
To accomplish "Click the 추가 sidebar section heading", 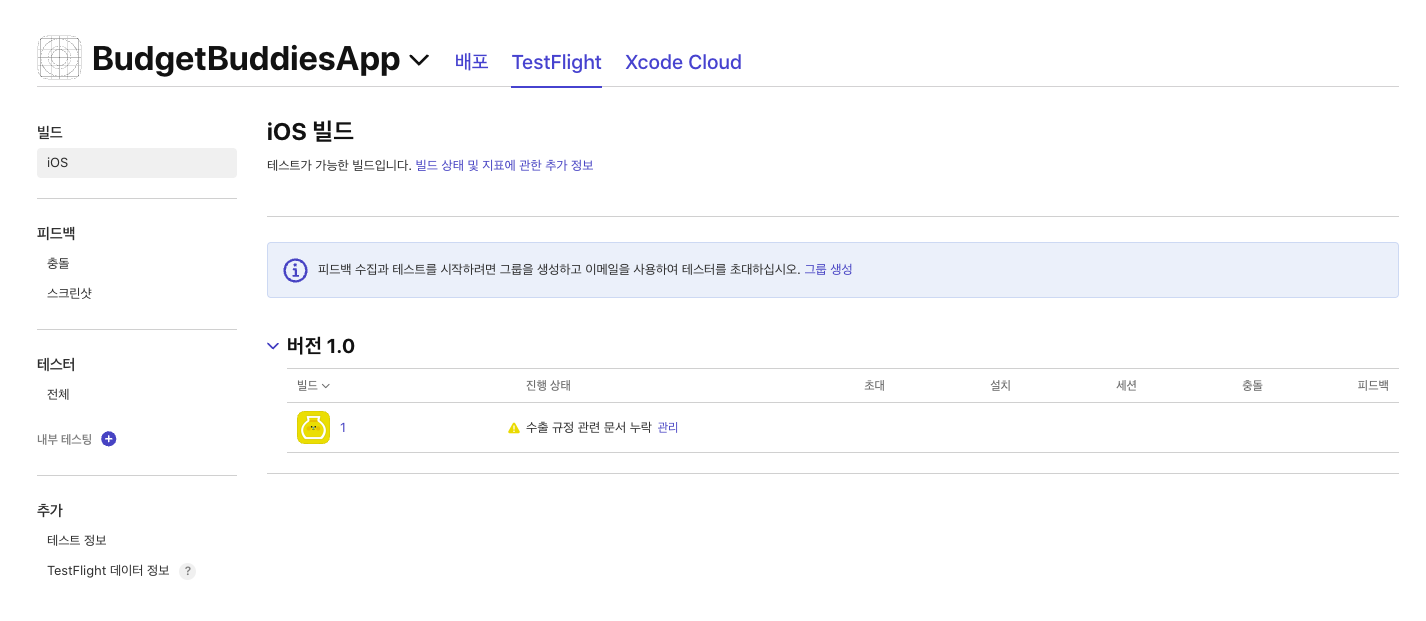I will [x=50, y=510].
